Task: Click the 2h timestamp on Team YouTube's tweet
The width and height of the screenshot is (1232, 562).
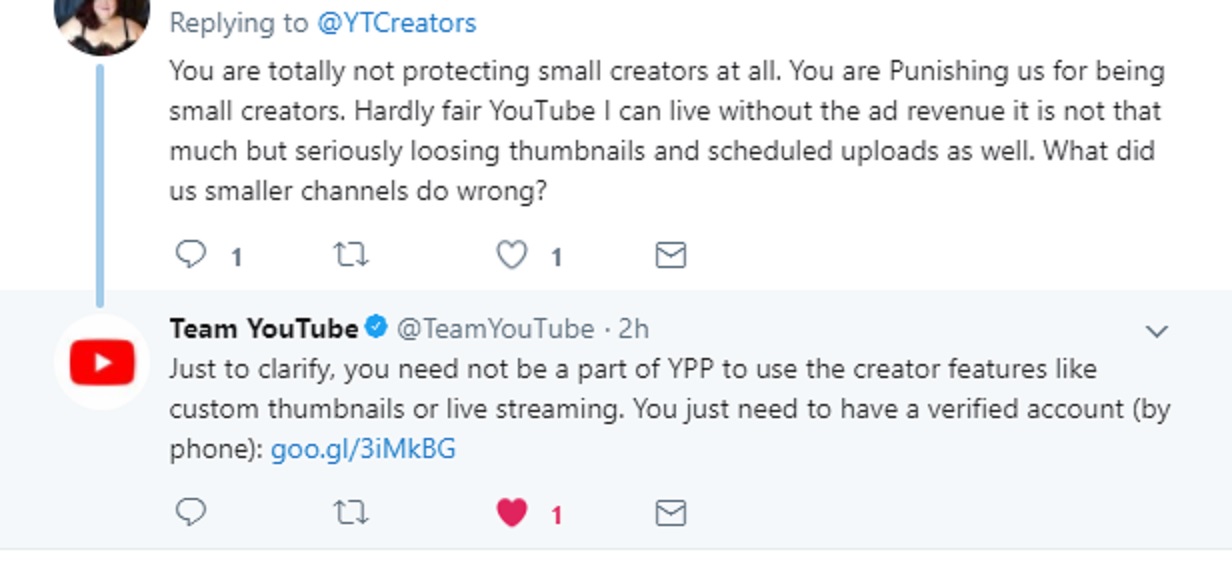Action: click(634, 328)
